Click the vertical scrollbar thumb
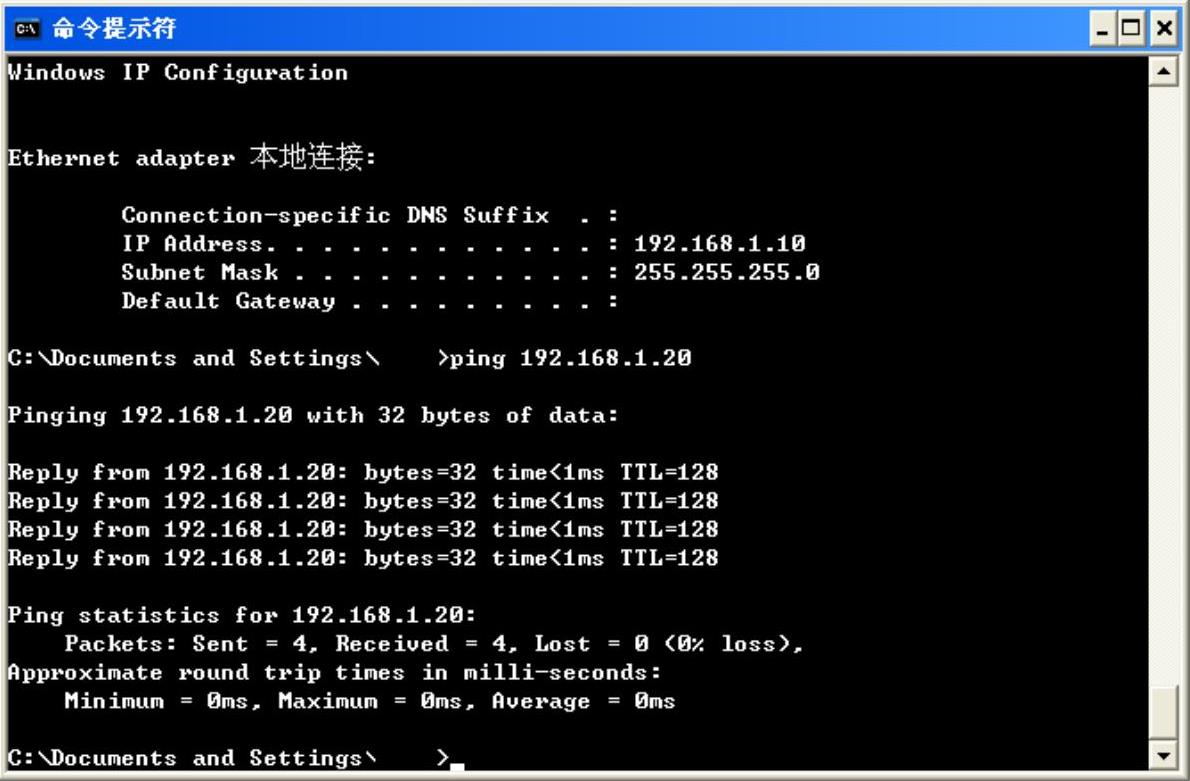The image size is (1190, 781). pyautogui.click(x=1163, y=712)
